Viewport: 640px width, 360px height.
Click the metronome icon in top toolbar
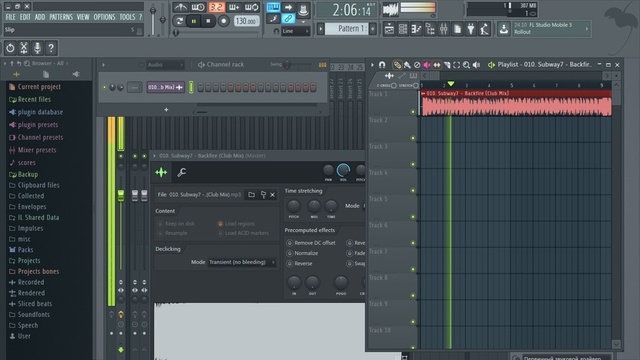tap(180, 7)
